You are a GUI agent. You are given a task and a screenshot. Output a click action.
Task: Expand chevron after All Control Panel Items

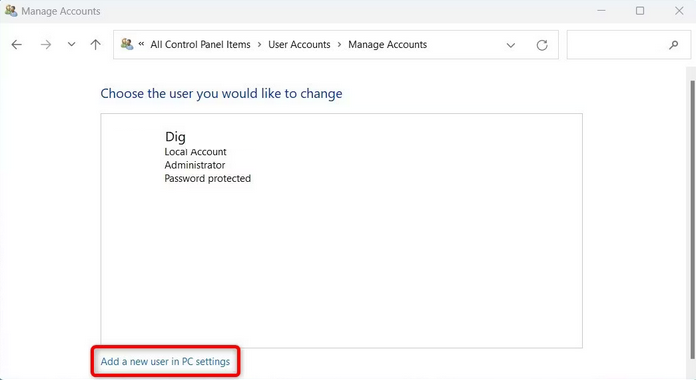click(259, 44)
